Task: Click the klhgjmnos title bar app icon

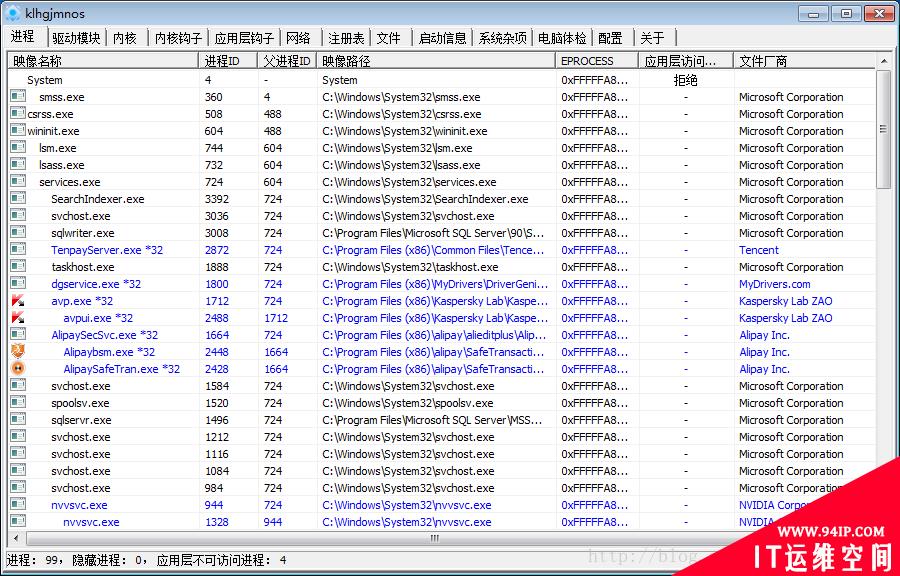Action: (x=13, y=13)
